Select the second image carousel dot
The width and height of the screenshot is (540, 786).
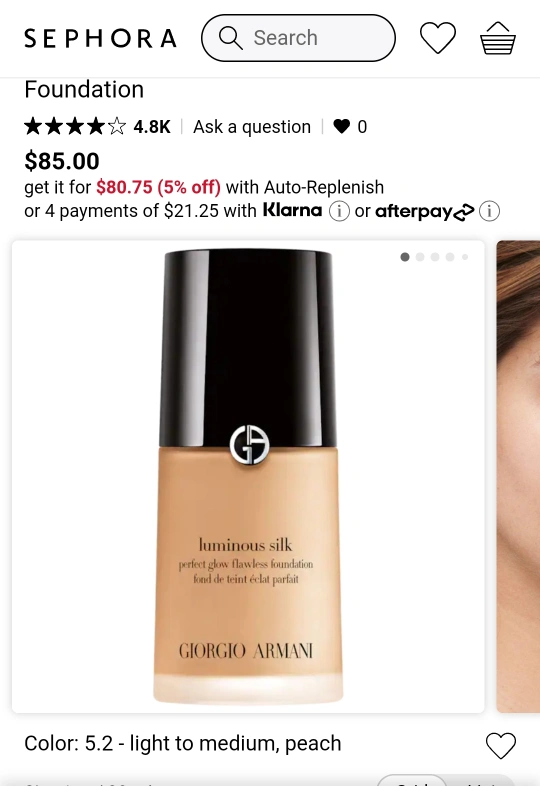click(420, 257)
